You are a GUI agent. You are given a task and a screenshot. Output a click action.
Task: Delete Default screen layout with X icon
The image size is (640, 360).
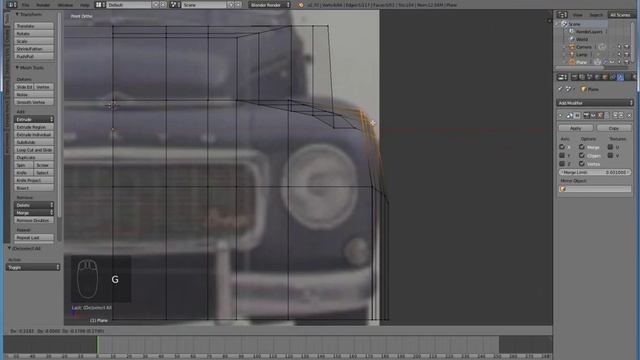tap(163, 5)
